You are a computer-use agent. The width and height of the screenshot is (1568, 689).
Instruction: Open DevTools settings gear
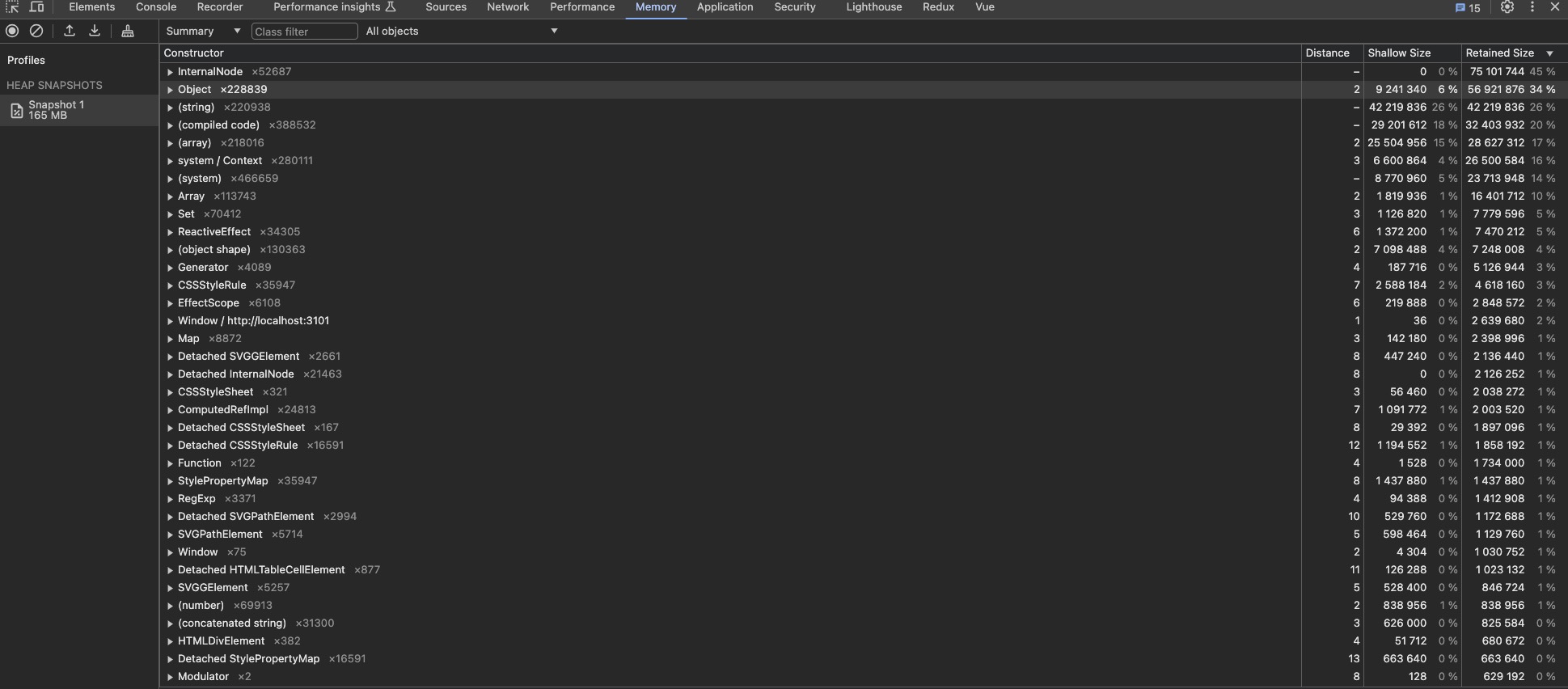(1507, 7)
